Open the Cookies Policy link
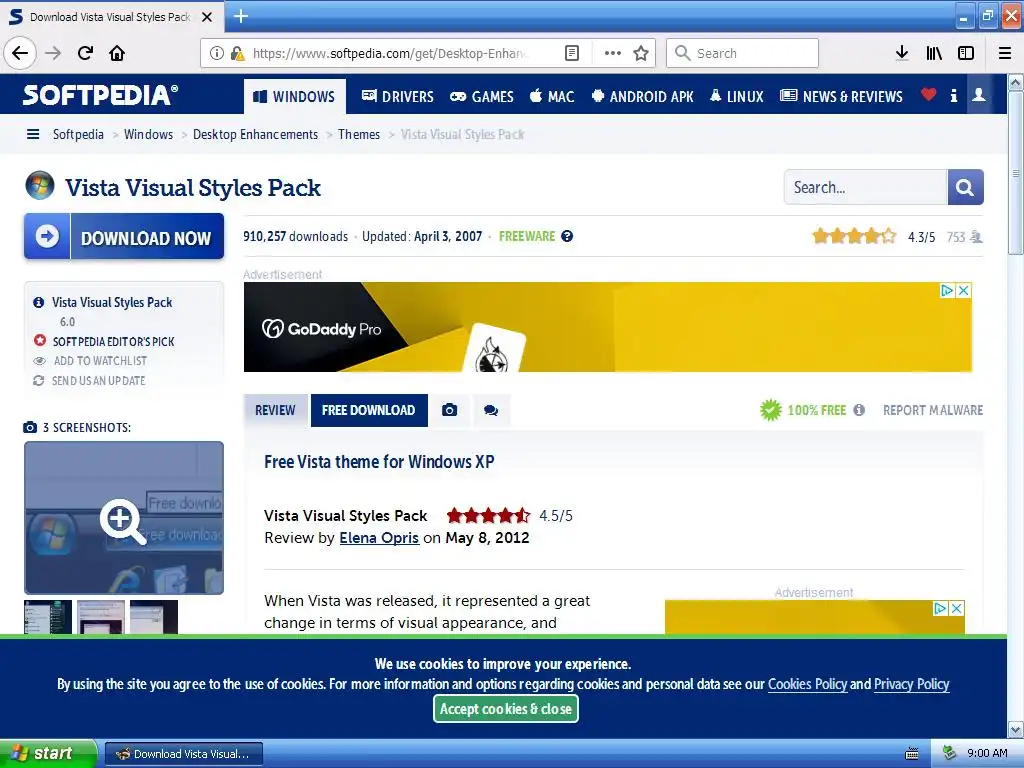This screenshot has width=1024, height=768. point(807,684)
